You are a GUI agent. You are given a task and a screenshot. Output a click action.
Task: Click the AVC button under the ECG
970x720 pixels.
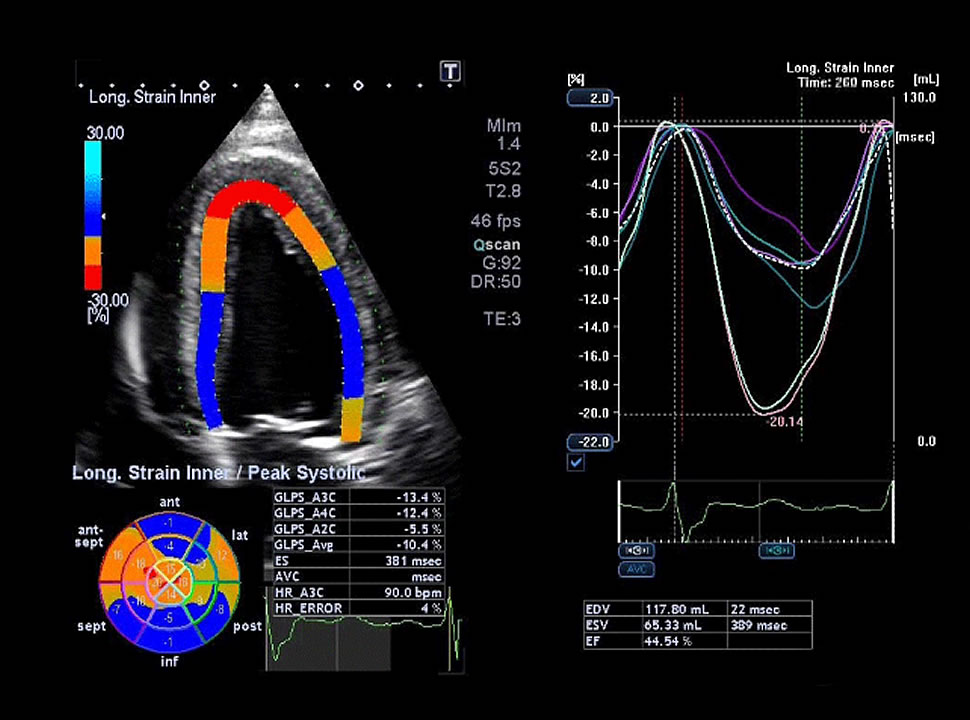point(637,569)
